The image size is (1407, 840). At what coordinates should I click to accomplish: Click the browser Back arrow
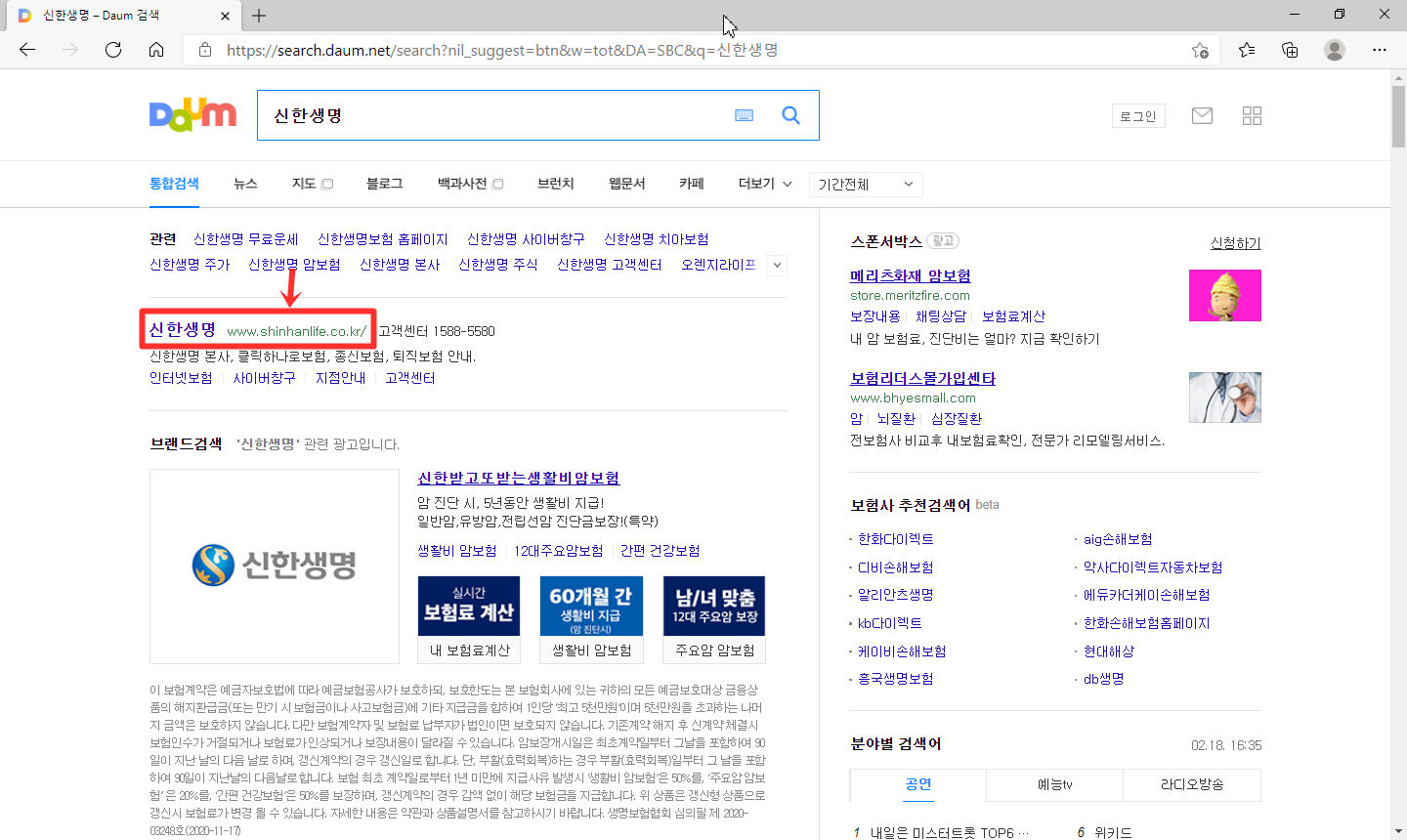(27, 50)
